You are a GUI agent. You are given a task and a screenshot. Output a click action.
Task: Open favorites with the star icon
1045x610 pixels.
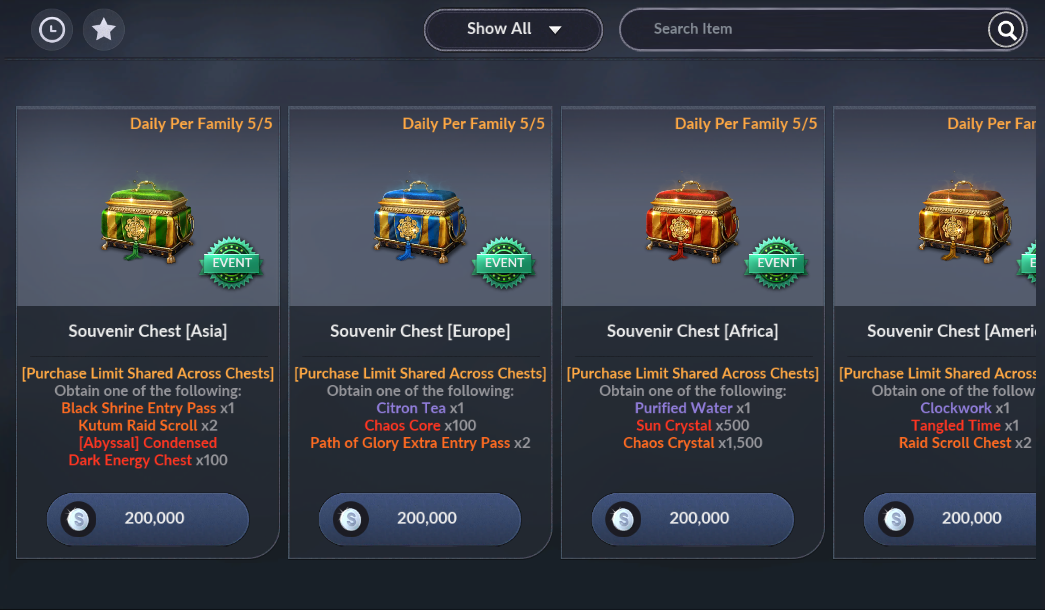tap(103, 29)
